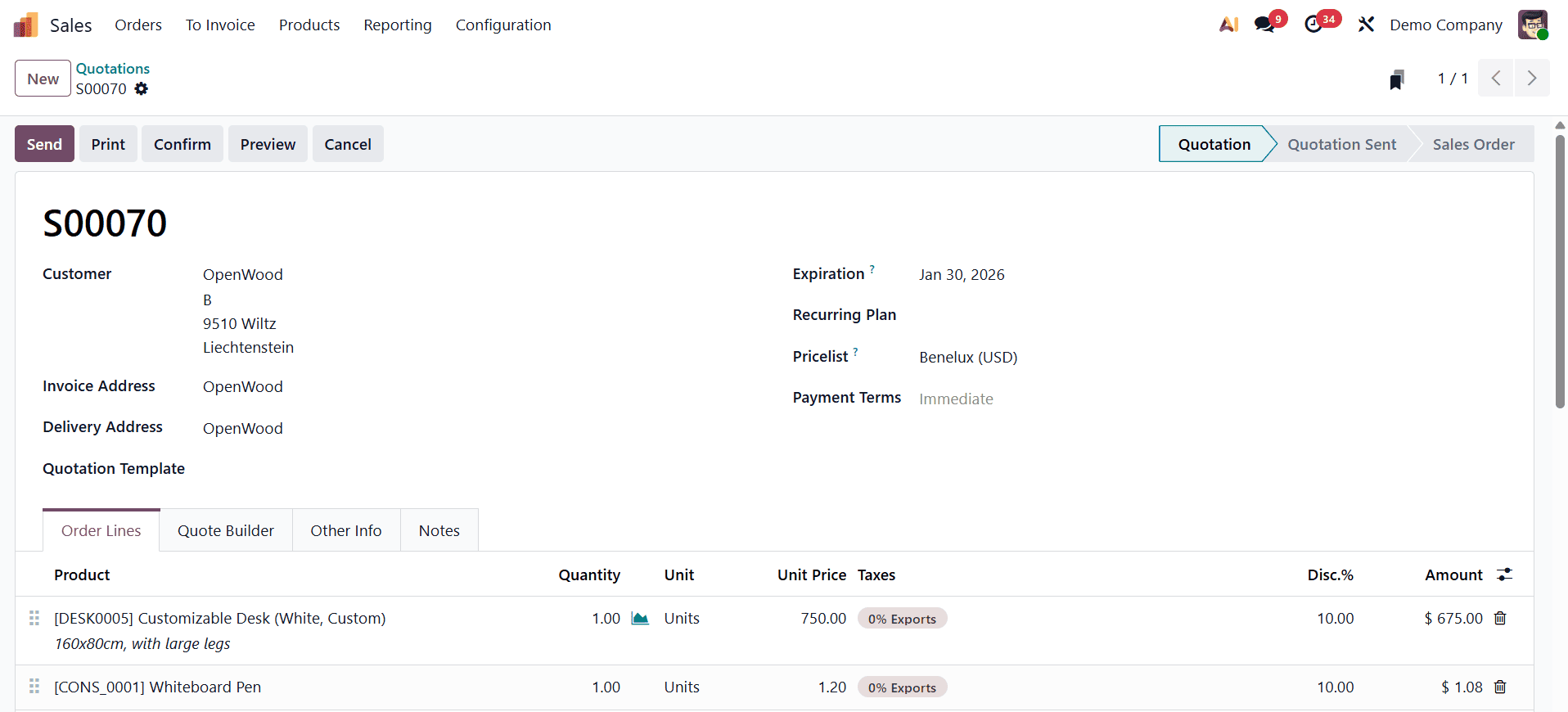Delete the Customizable Desk order line
The width and height of the screenshot is (1568, 712).
click(1500, 618)
